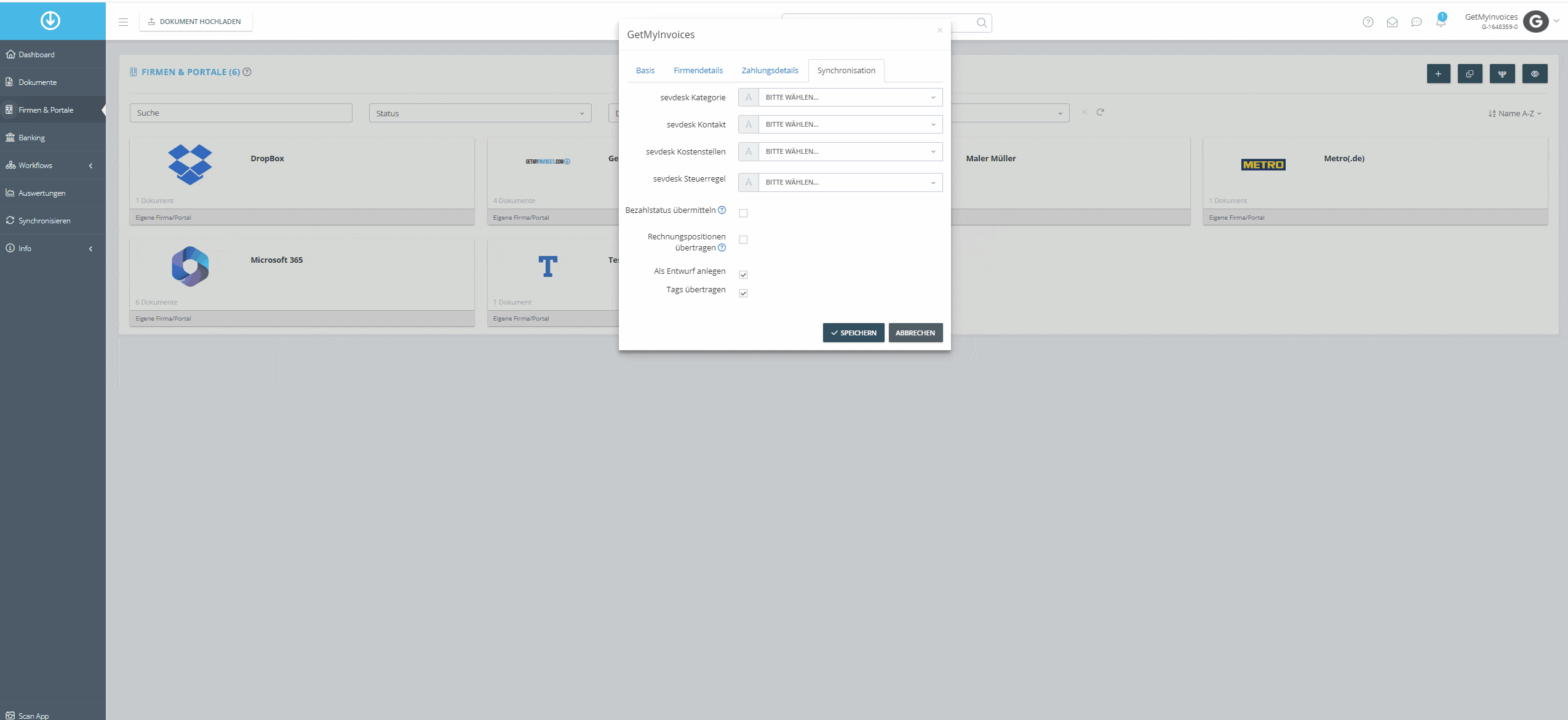Open Banking in the sidebar

pyautogui.click(x=53, y=137)
